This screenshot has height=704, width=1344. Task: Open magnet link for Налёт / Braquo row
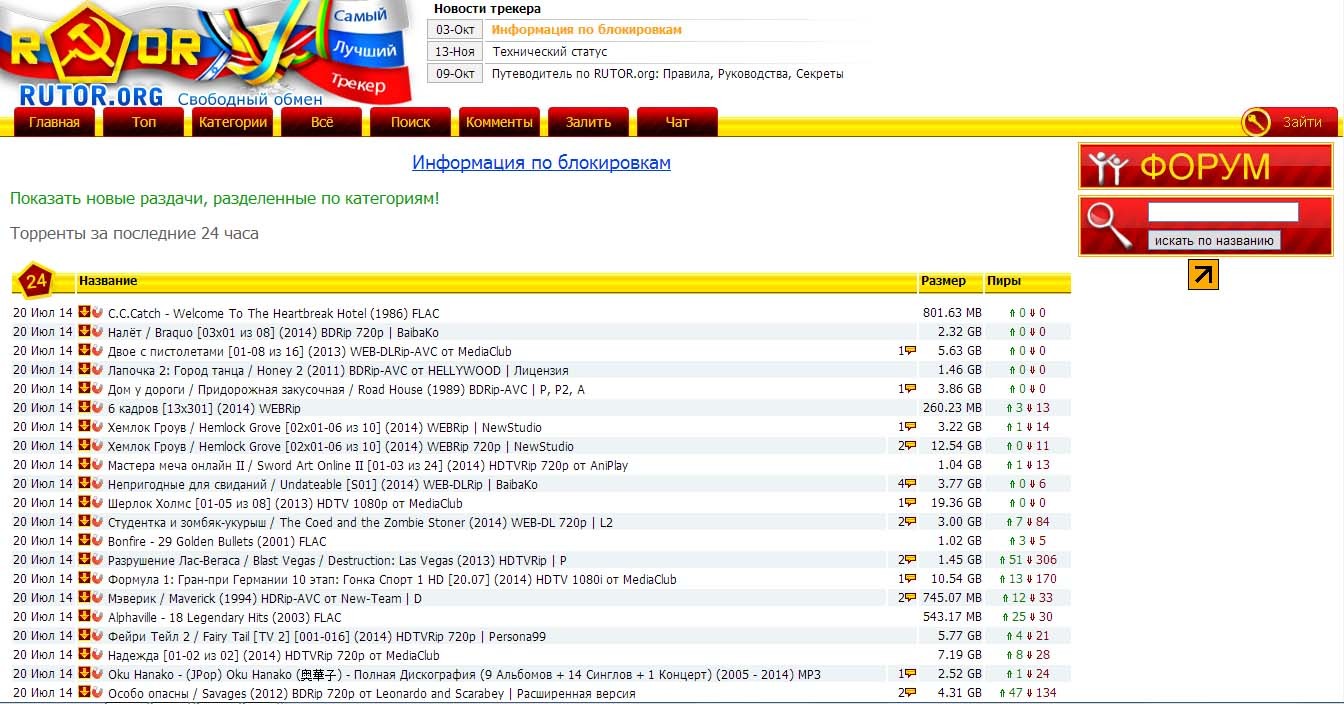point(98,332)
